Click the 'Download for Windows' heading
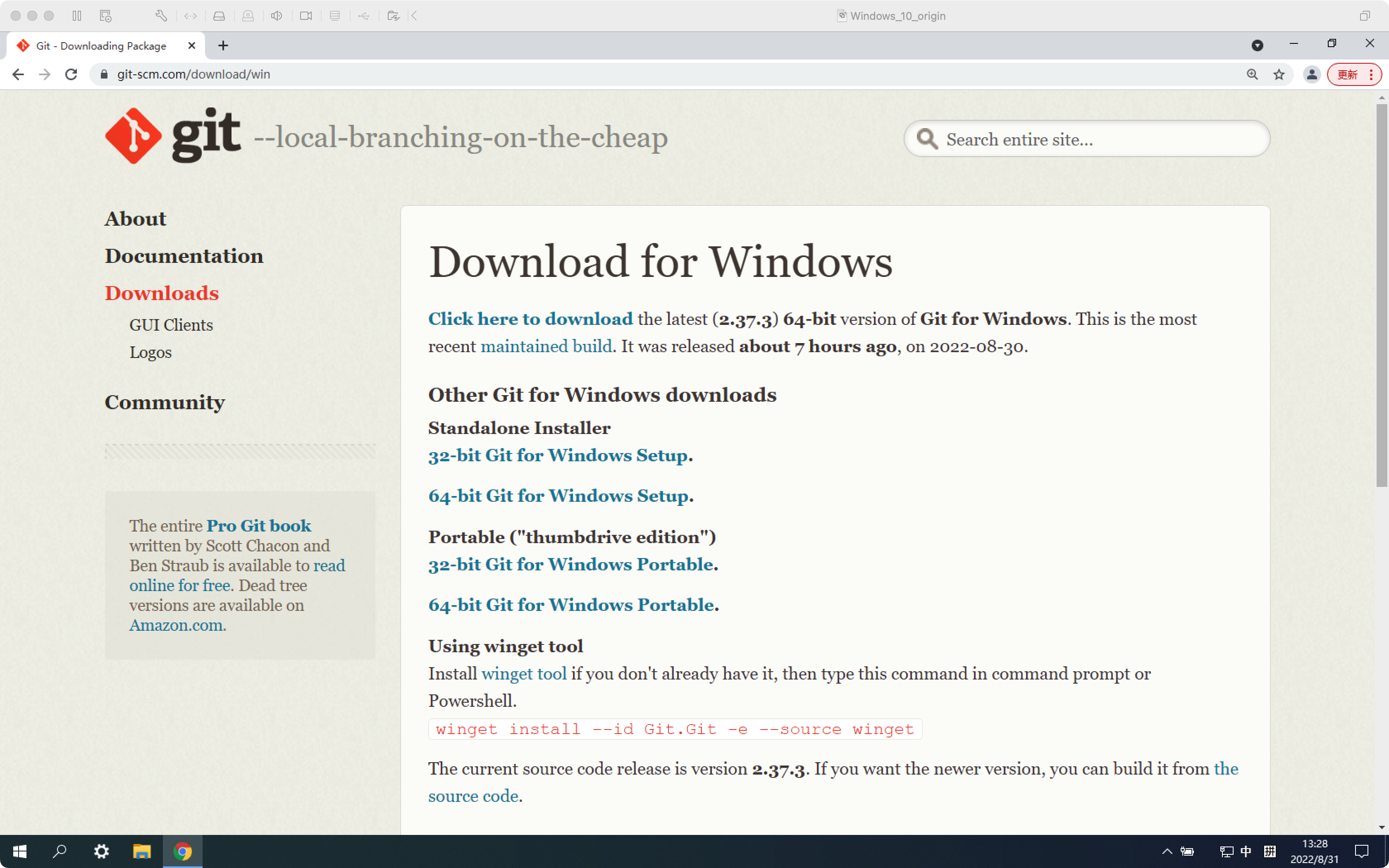The image size is (1389, 868). tap(660, 262)
